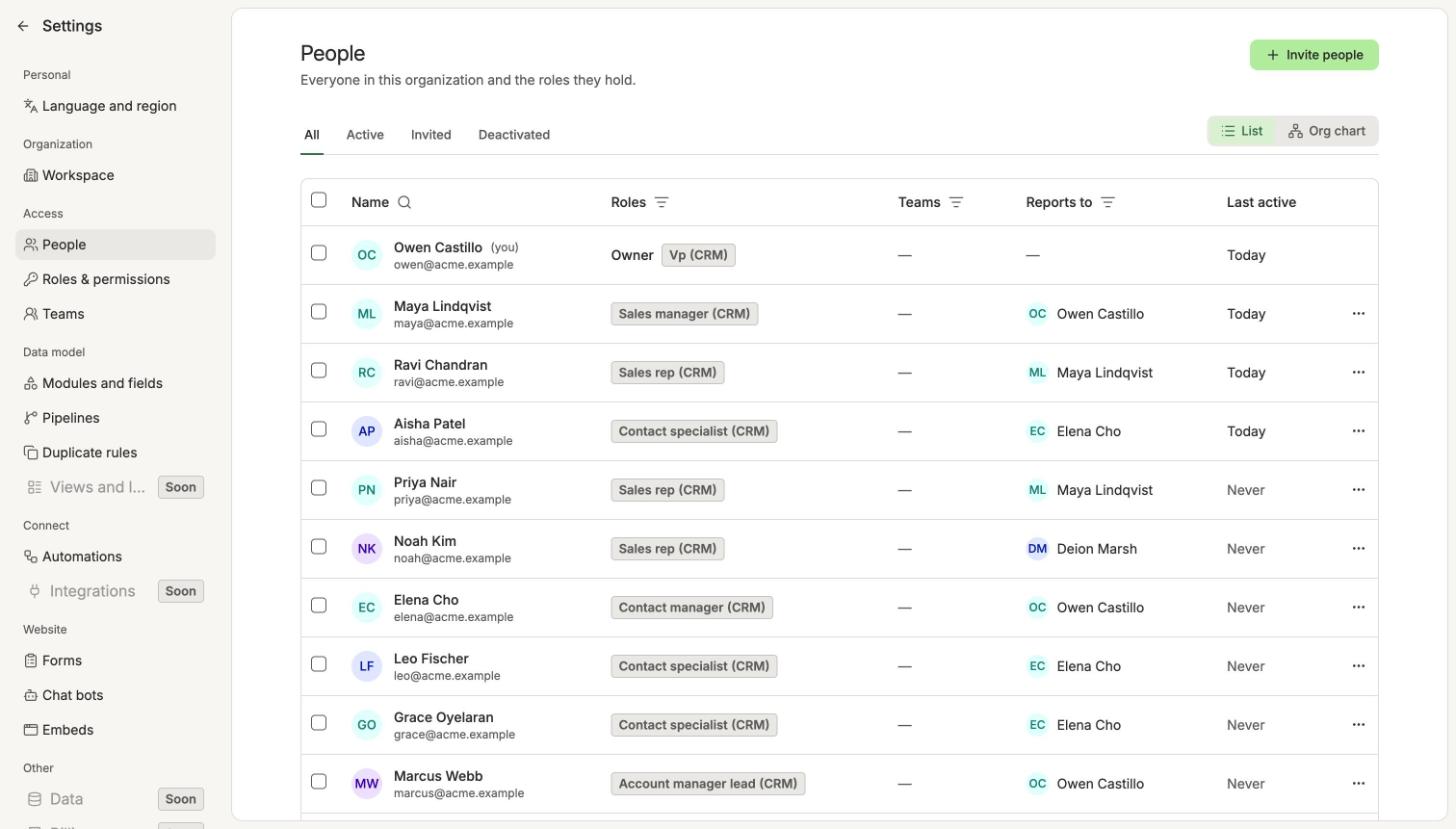Click the Sales manager (CRM) role tag
1456x829 pixels.
[x=684, y=314]
